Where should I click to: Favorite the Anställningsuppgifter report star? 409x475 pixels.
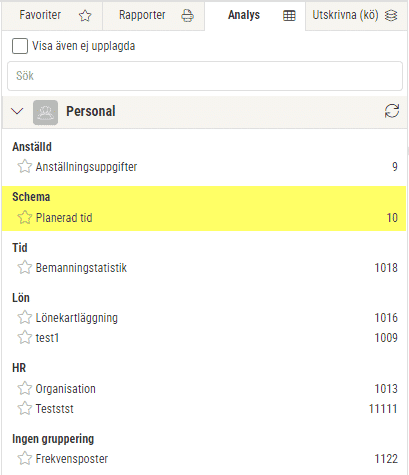tap(24, 166)
